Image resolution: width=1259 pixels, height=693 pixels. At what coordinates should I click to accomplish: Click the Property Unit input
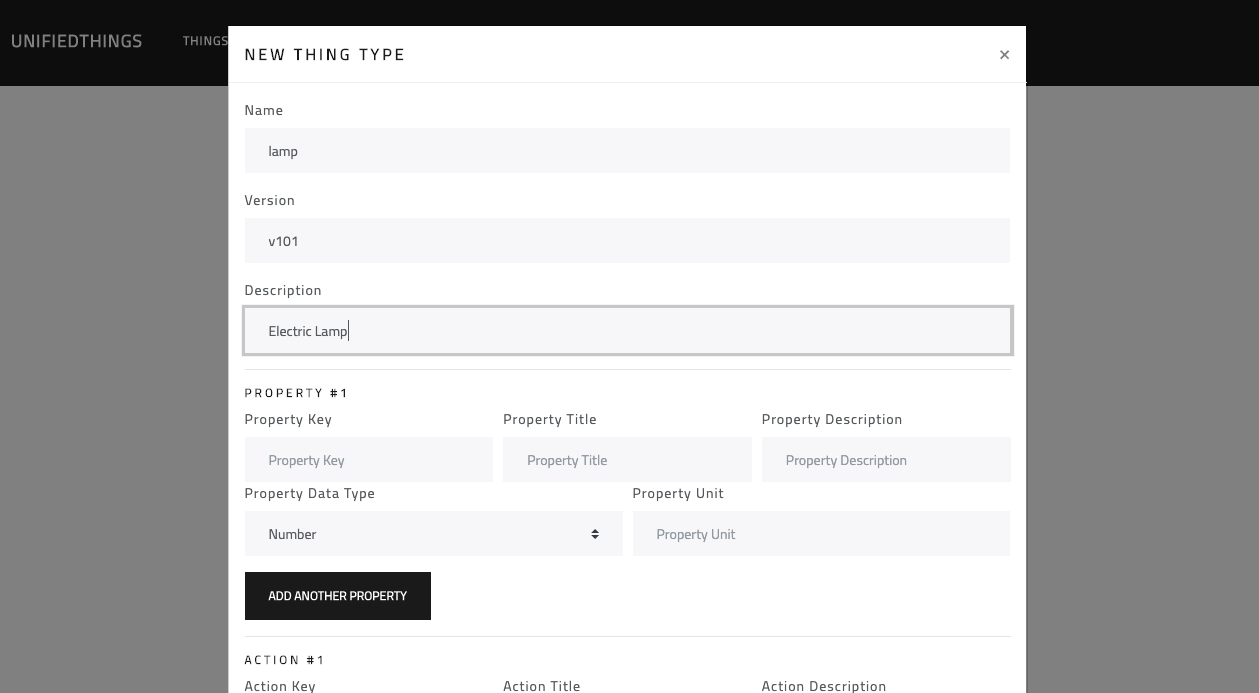tap(821, 533)
